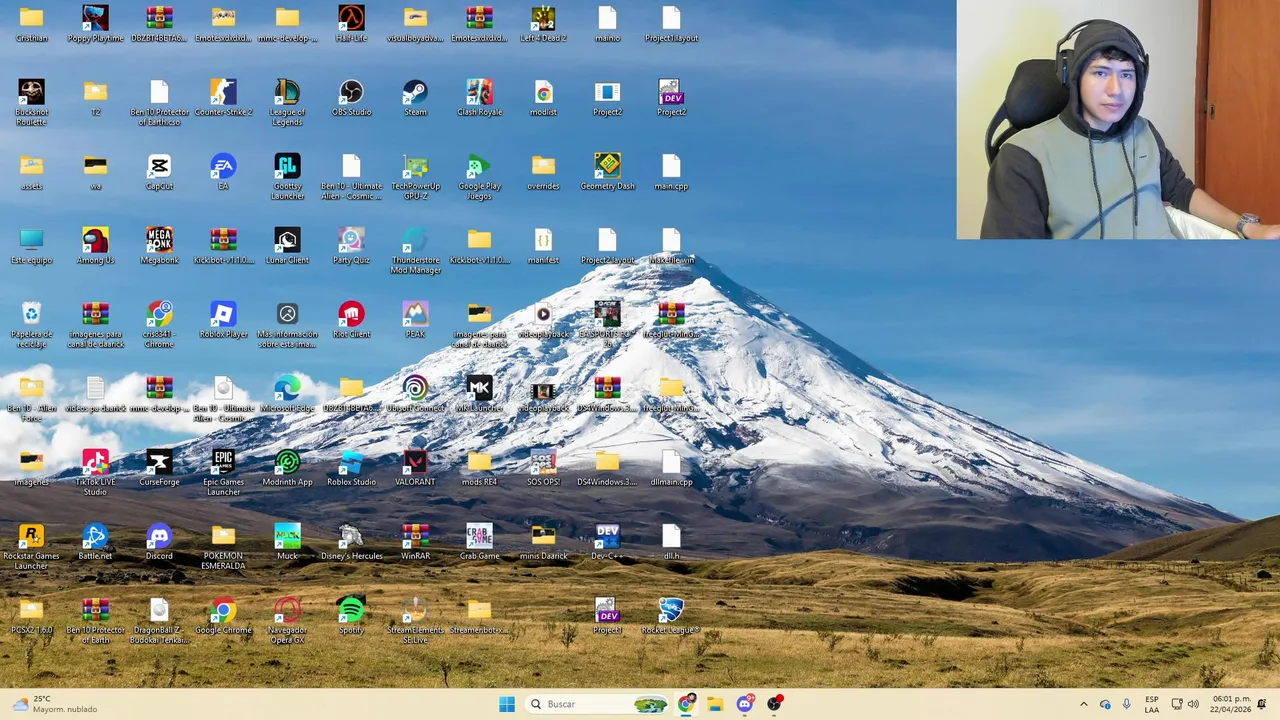Launch Half-Life from the desktop

(351, 24)
